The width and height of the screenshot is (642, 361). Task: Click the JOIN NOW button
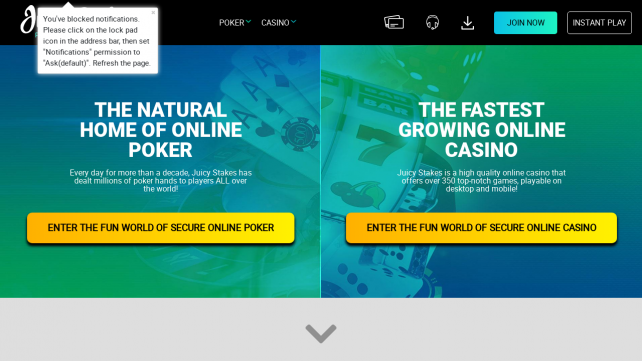(525, 23)
